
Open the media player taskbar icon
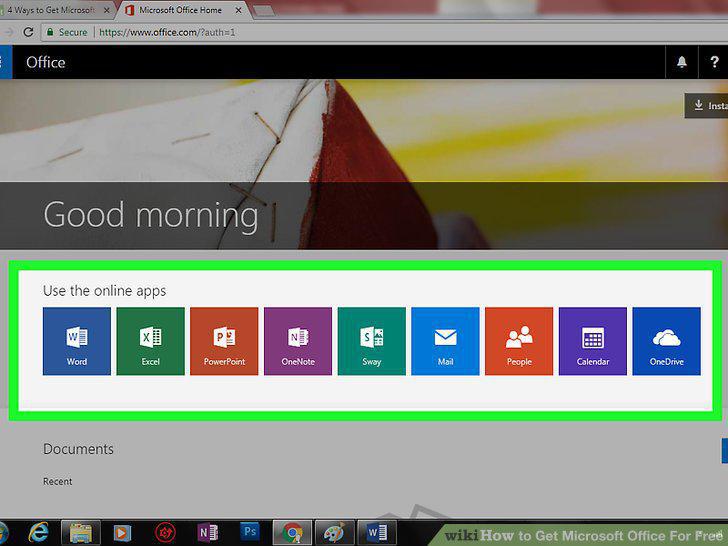[123, 533]
